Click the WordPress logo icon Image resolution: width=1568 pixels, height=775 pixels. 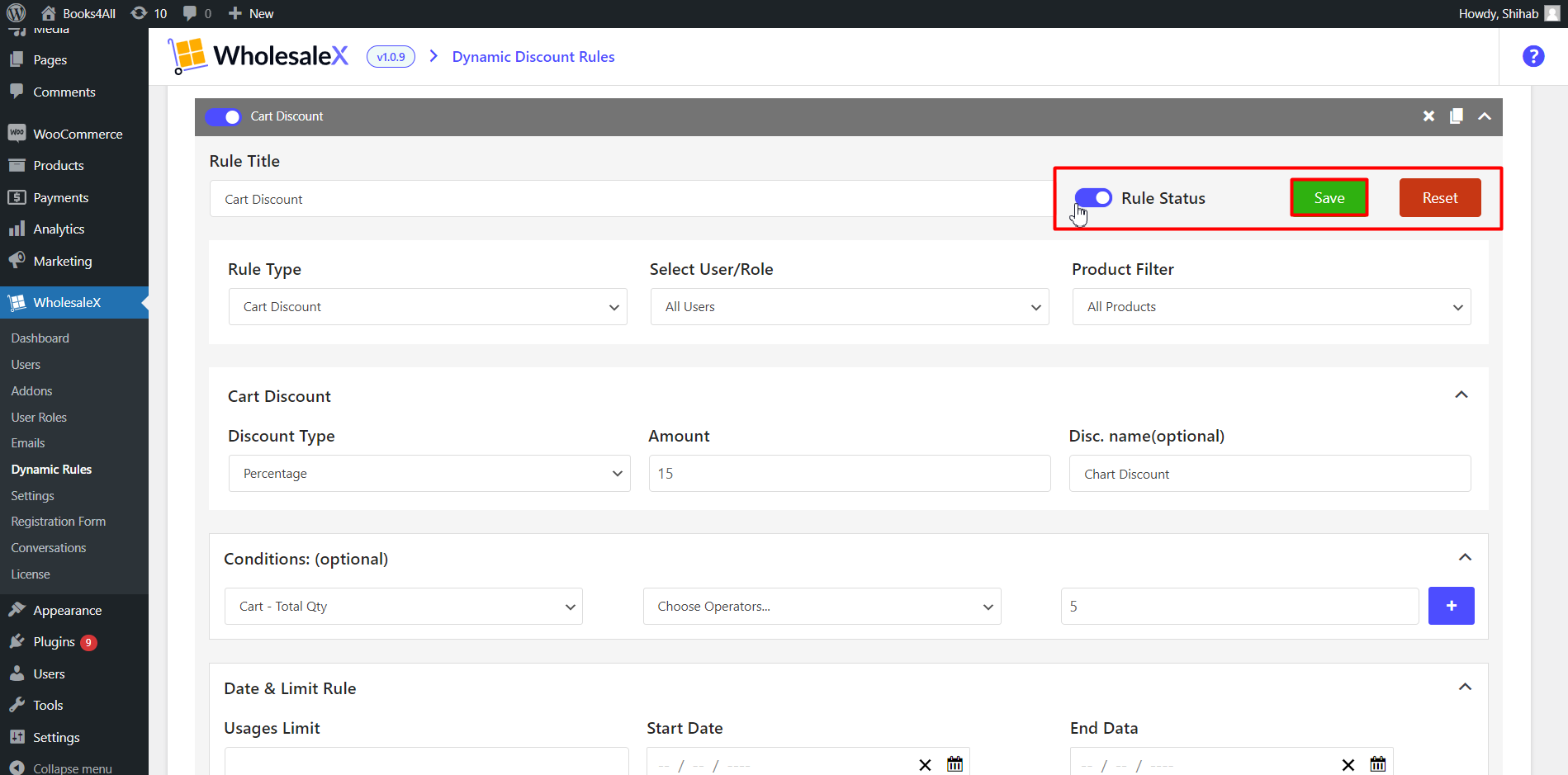[x=17, y=13]
